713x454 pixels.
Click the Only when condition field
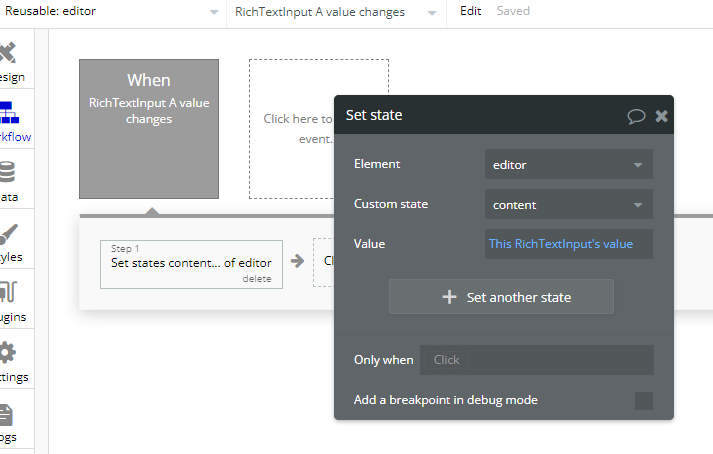coord(536,360)
